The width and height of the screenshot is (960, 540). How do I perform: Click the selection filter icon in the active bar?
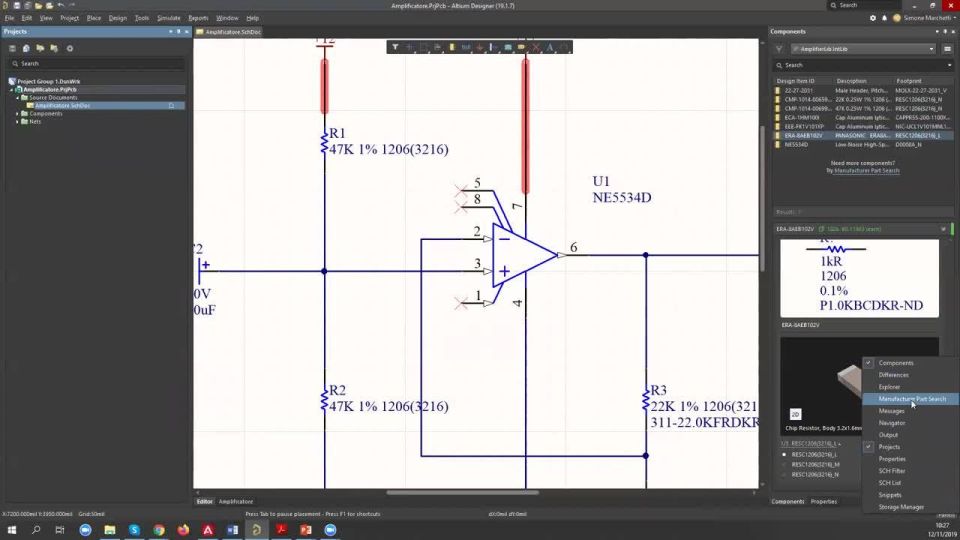click(395, 47)
